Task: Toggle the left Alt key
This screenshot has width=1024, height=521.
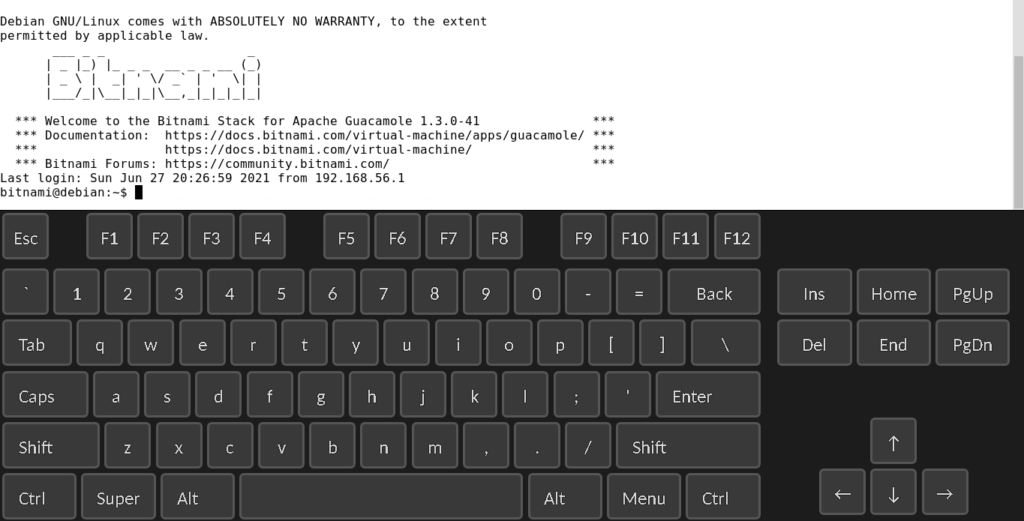Action: tap(197, 497)
